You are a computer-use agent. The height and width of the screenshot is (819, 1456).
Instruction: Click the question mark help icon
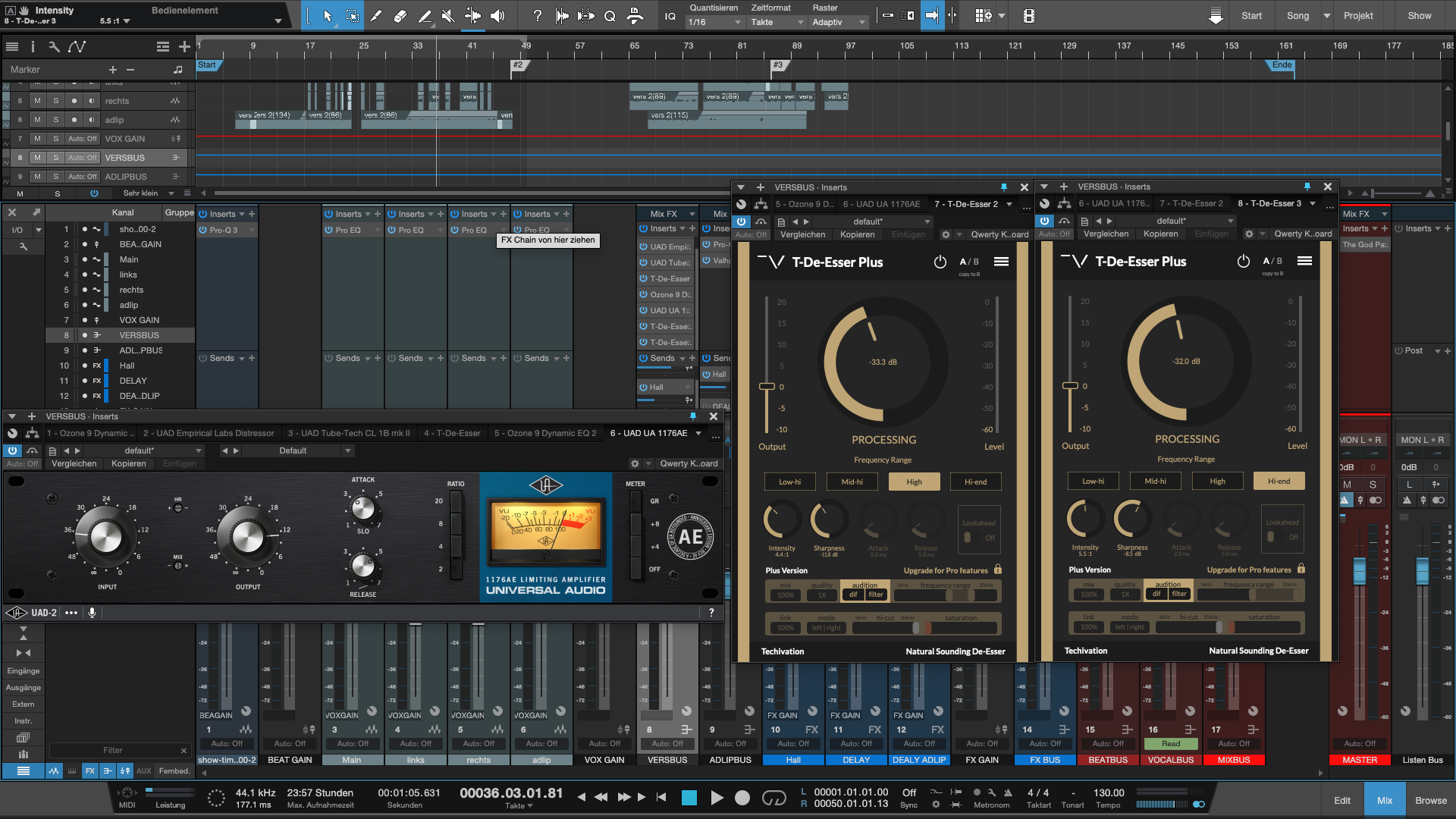coord(537,16)
